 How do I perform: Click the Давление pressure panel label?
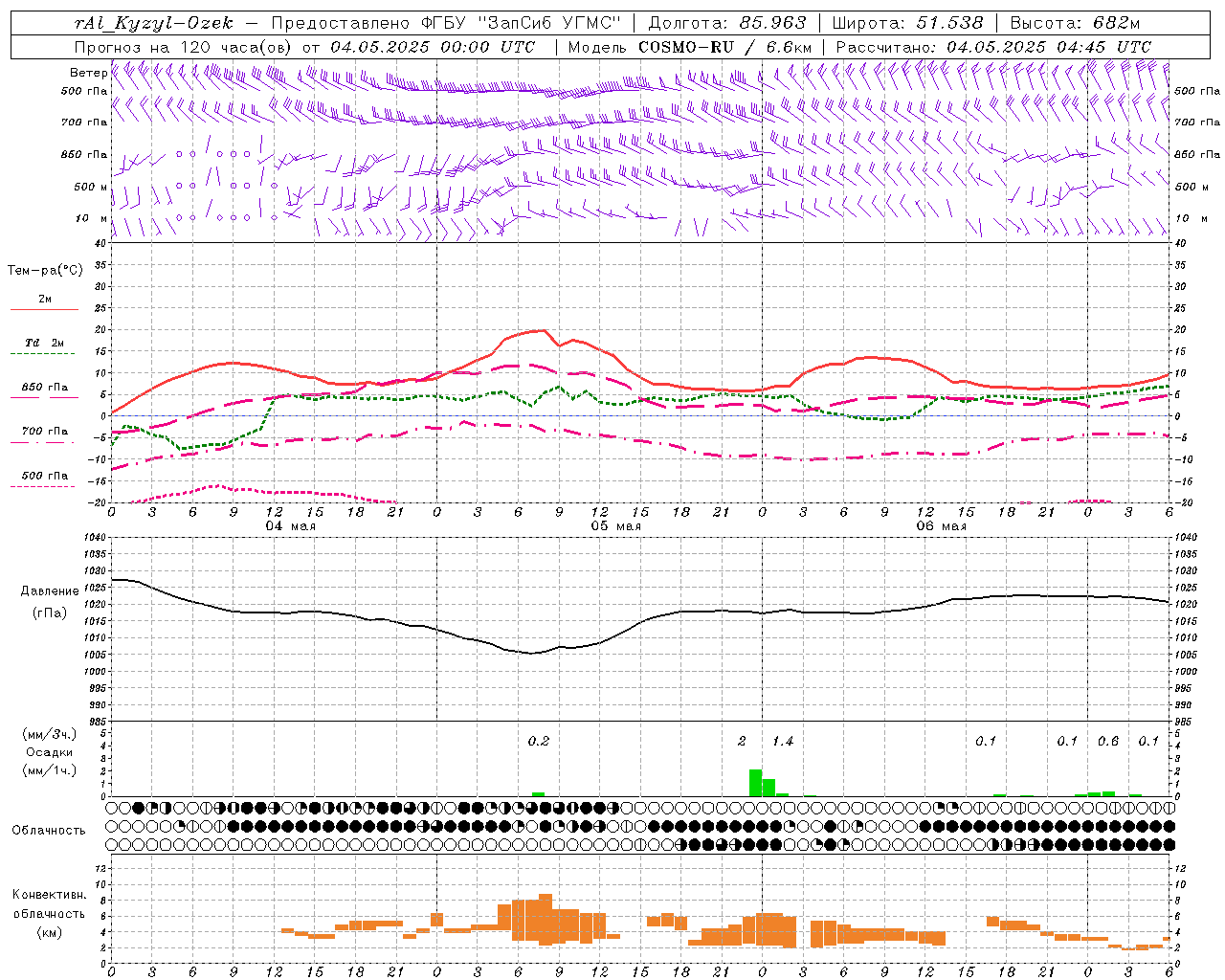(50, 591)
